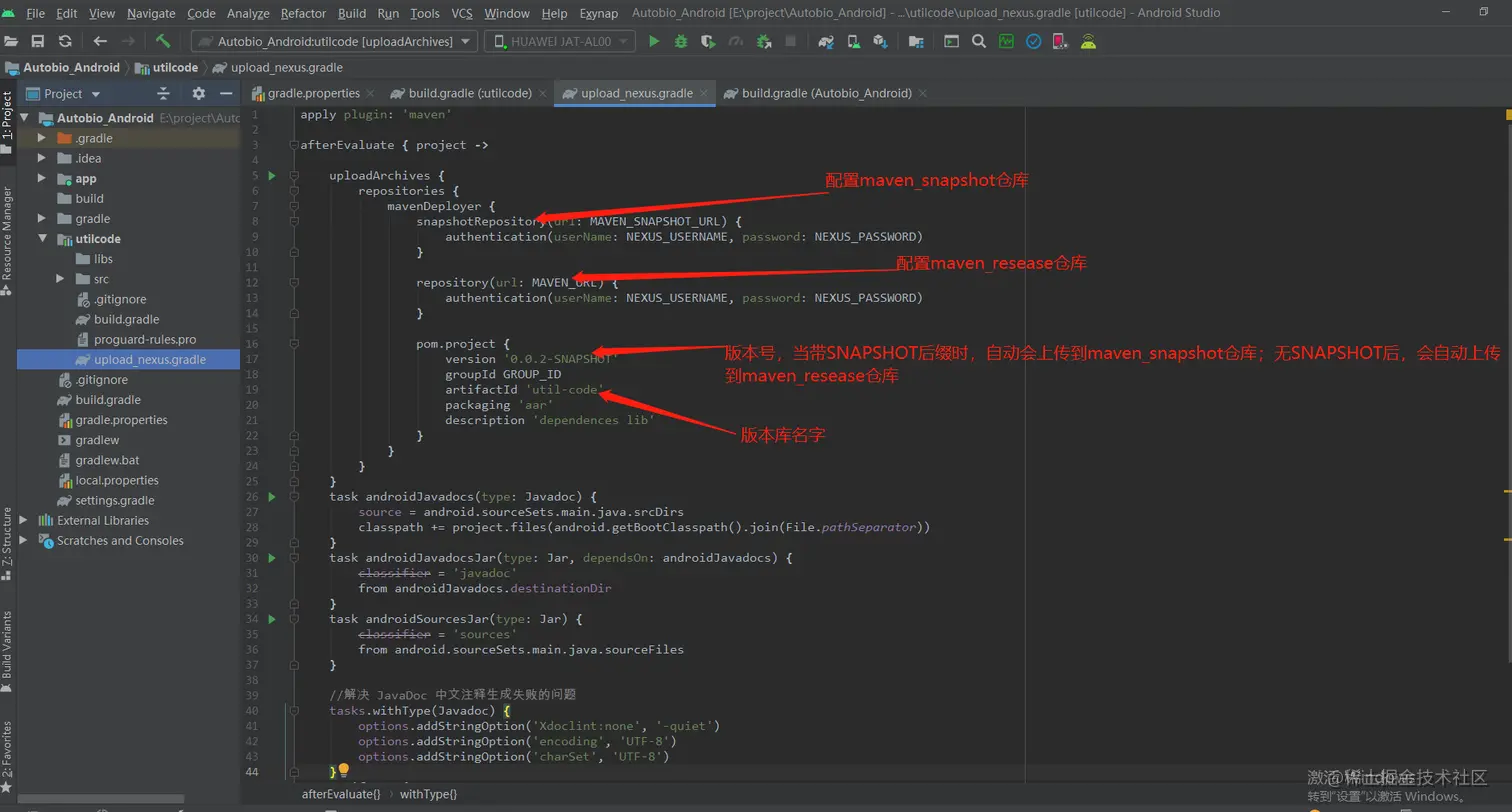
Task: Click the green Make Project hammer icon
Action: point(163,41)
